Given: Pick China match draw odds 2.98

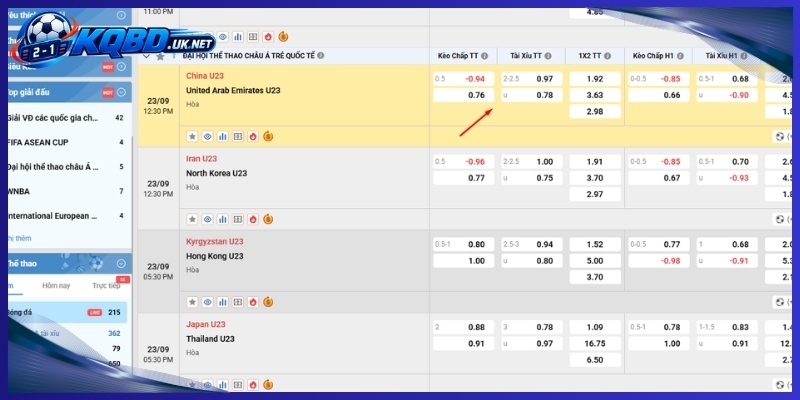Looking at the screenshot, I should coord(595,111).
